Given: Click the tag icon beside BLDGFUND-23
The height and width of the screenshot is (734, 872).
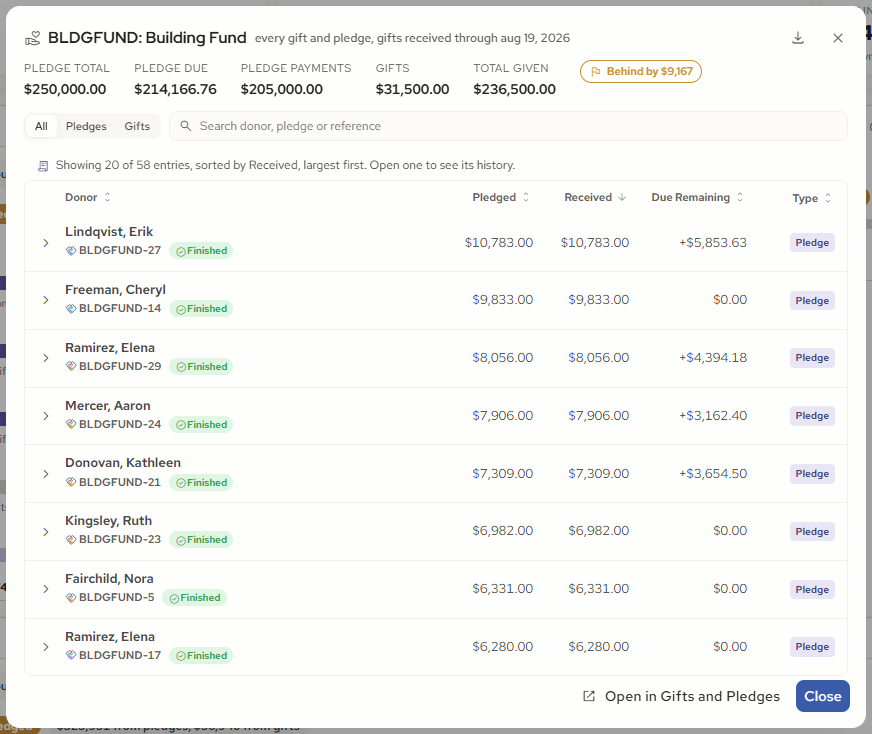Looking at the screenshot, I should coord(71,539).
